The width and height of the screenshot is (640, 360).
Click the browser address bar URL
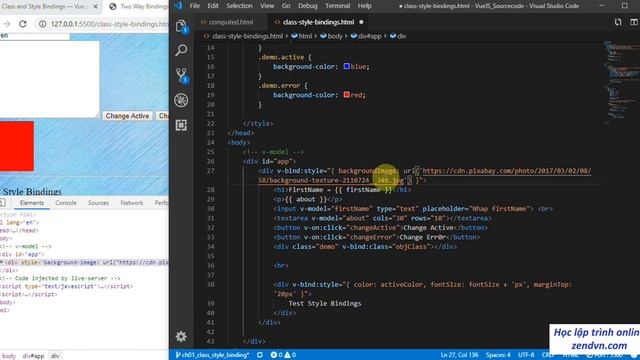pos(109,24)
